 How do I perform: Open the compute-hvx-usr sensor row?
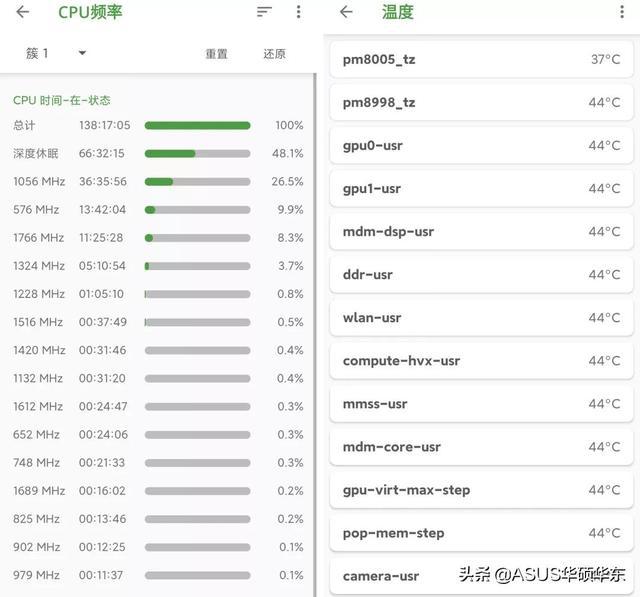pos(481,360)
